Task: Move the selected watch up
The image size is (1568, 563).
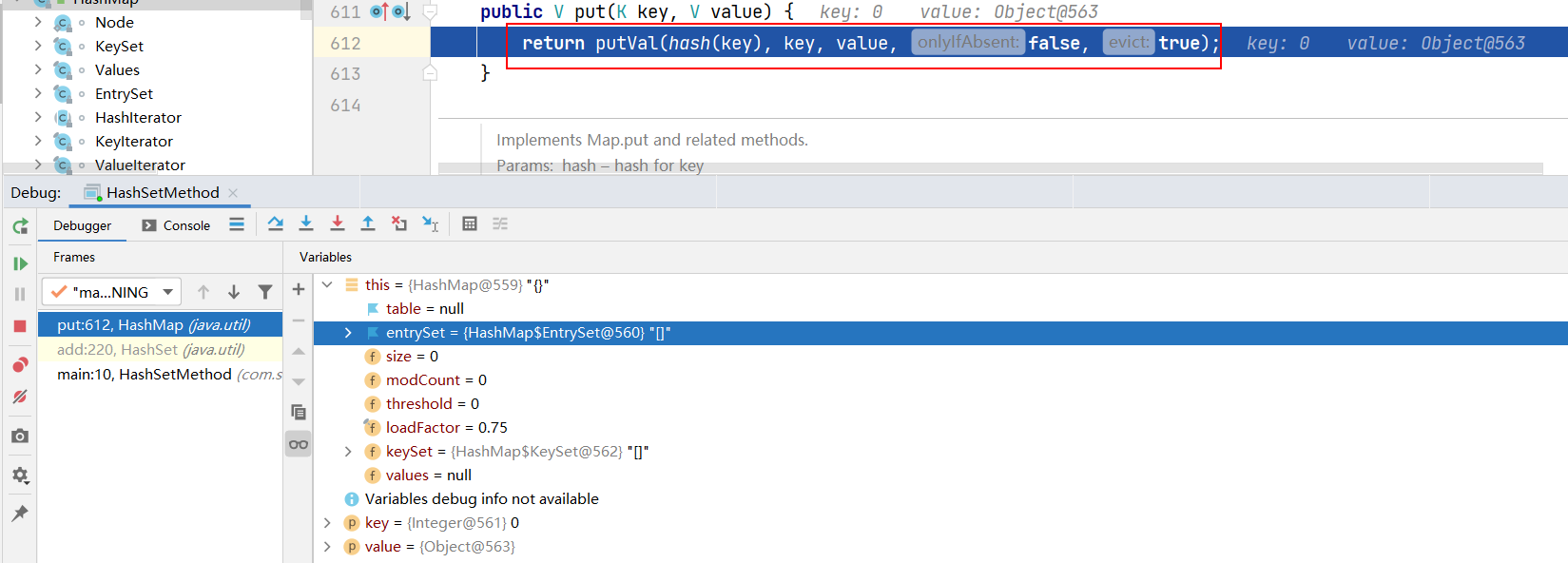Action: click(x=299, y=352)
